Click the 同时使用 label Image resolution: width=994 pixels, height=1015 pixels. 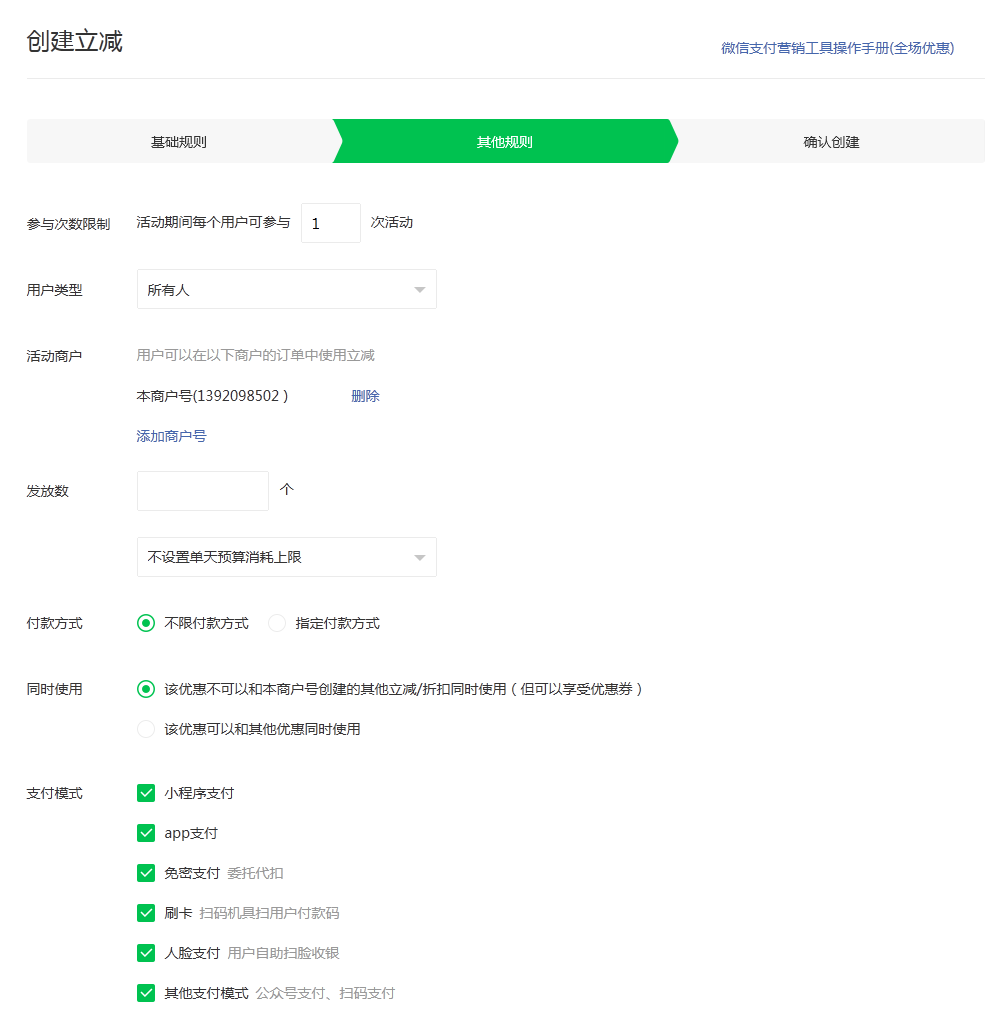pyautogui.click(x=54, y=689)
